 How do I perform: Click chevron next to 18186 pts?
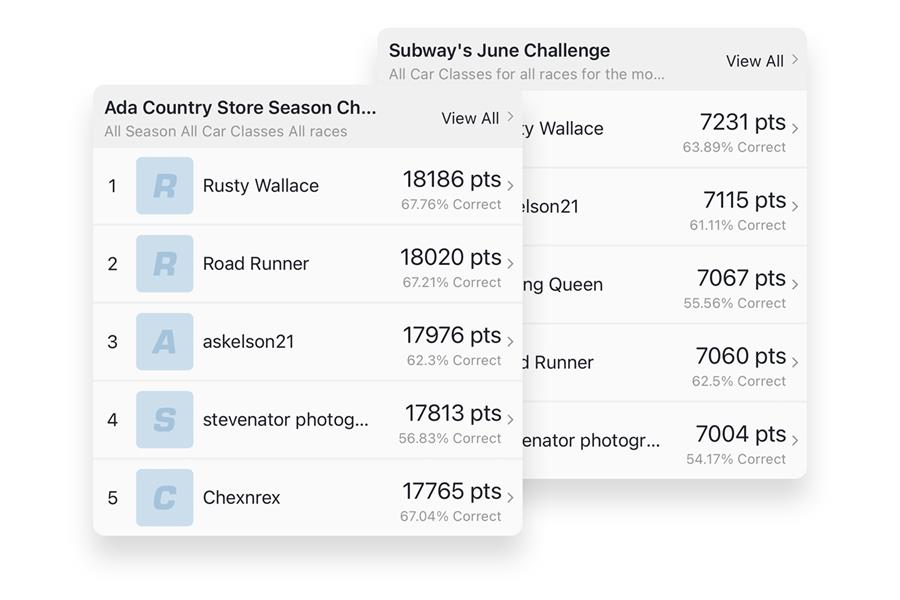tap(510, 185)
